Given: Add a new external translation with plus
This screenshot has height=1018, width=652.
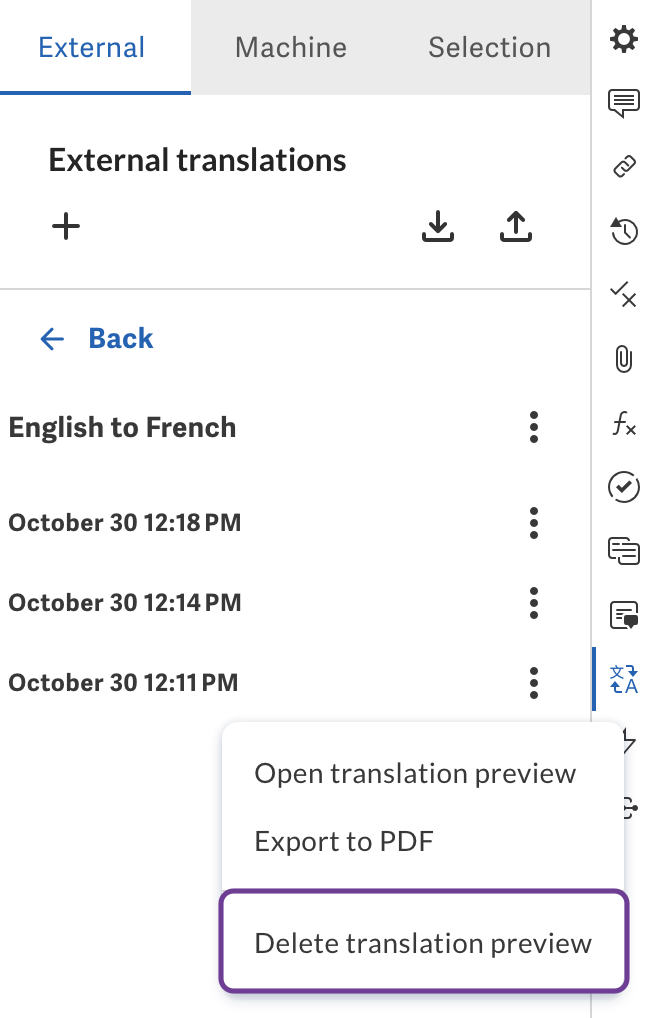Looking at the screenshot, I should [66, 227].
